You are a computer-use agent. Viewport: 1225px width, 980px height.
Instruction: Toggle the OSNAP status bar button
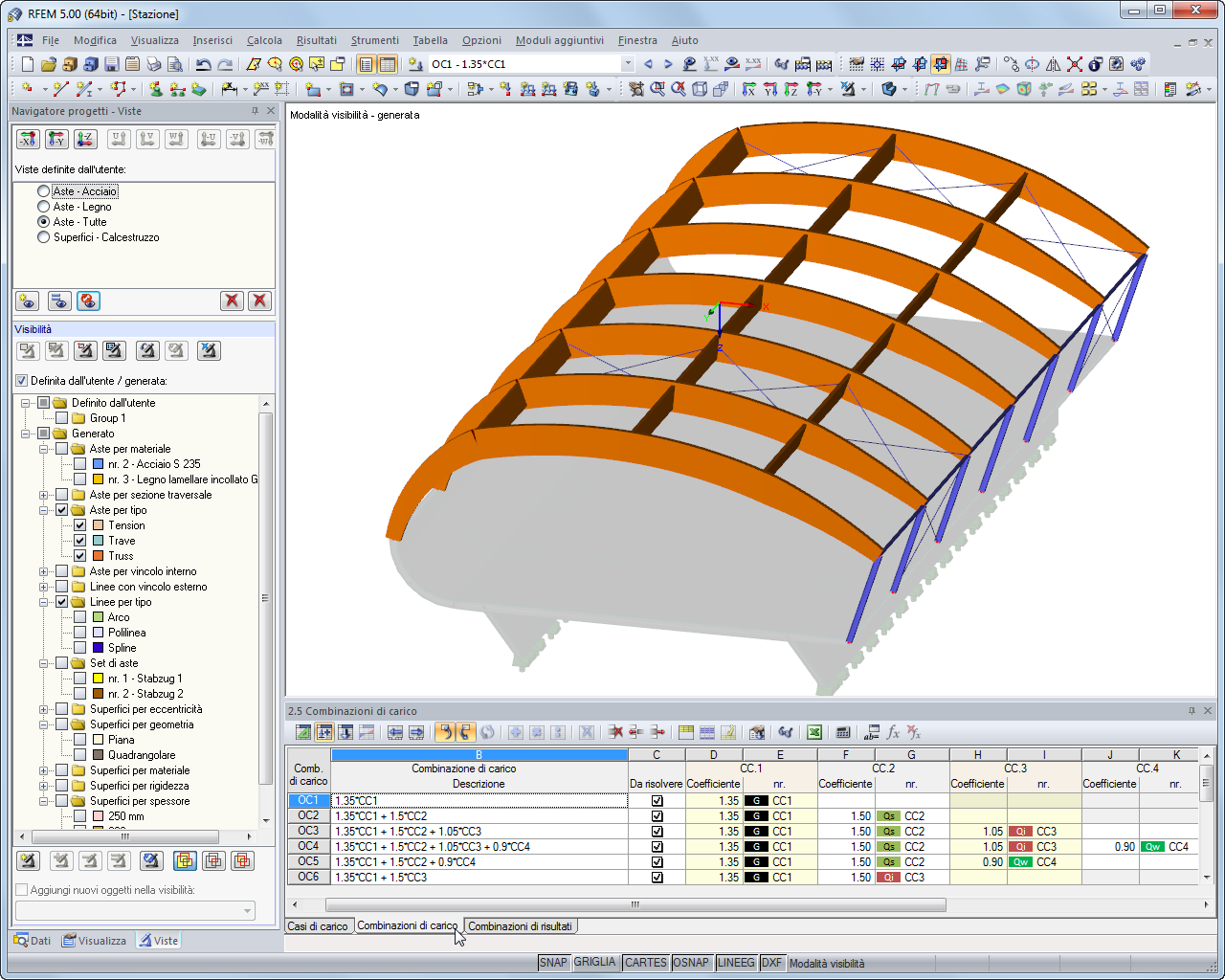tap(691, 963)
